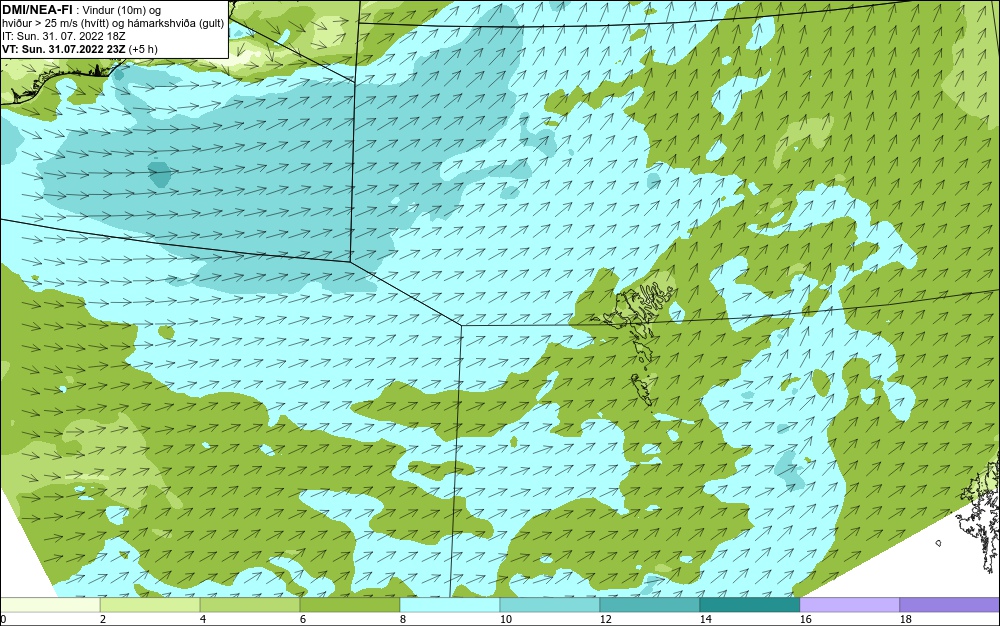Screen dimensions: 1000x626
Task: Click the "12" scale label
Action: point(605,619)
